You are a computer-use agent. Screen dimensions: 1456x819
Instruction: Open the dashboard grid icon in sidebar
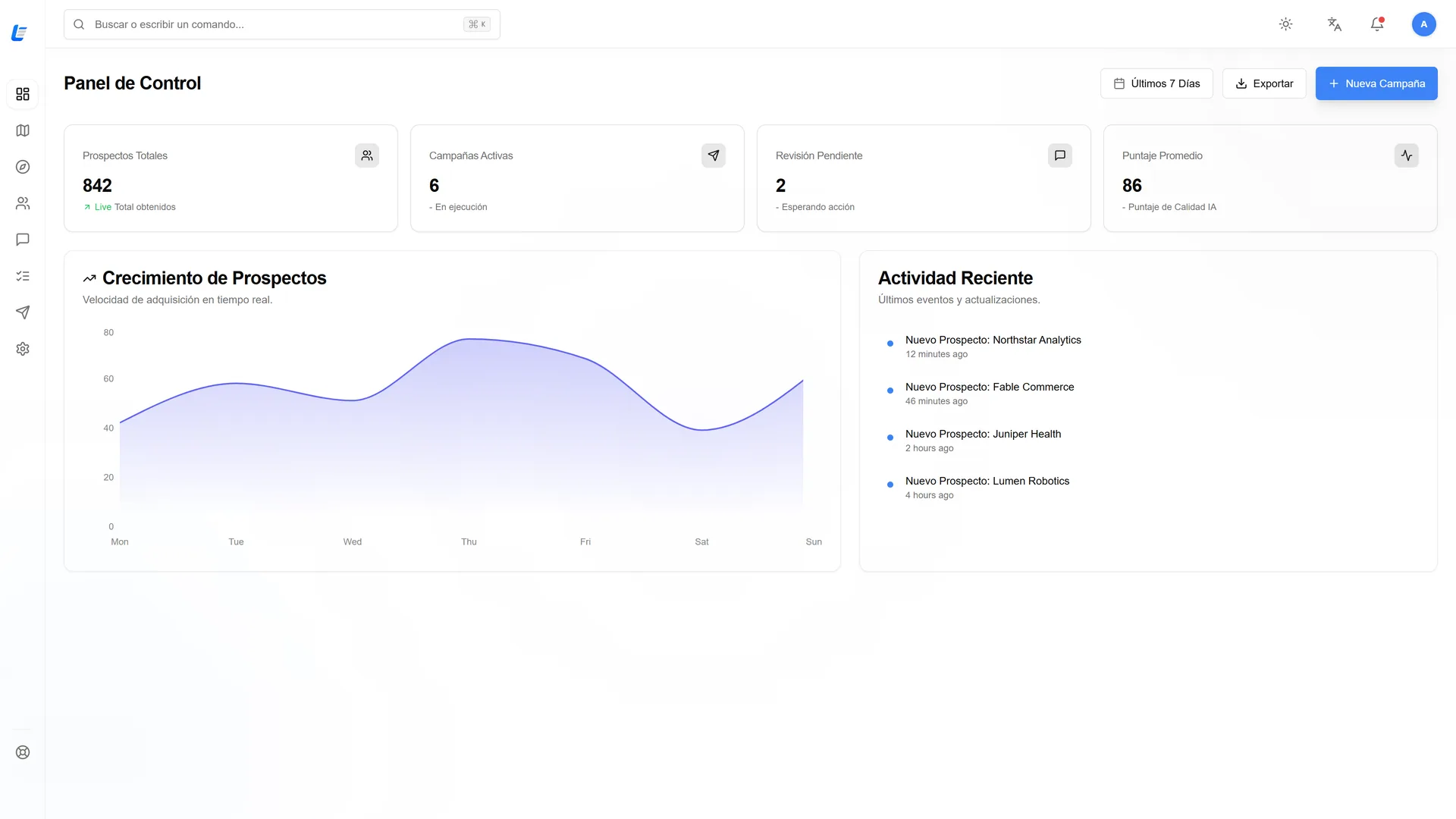point(23,94)
